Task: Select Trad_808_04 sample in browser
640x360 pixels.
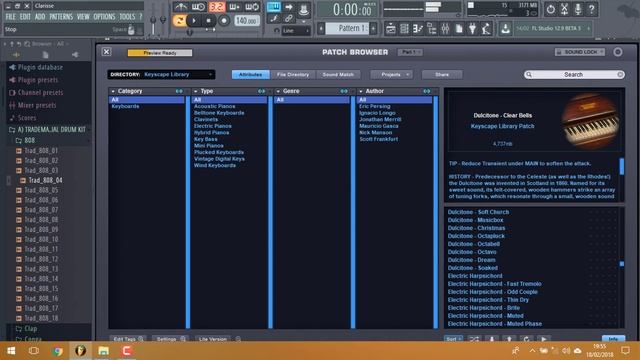Action: tap(45, 180)
